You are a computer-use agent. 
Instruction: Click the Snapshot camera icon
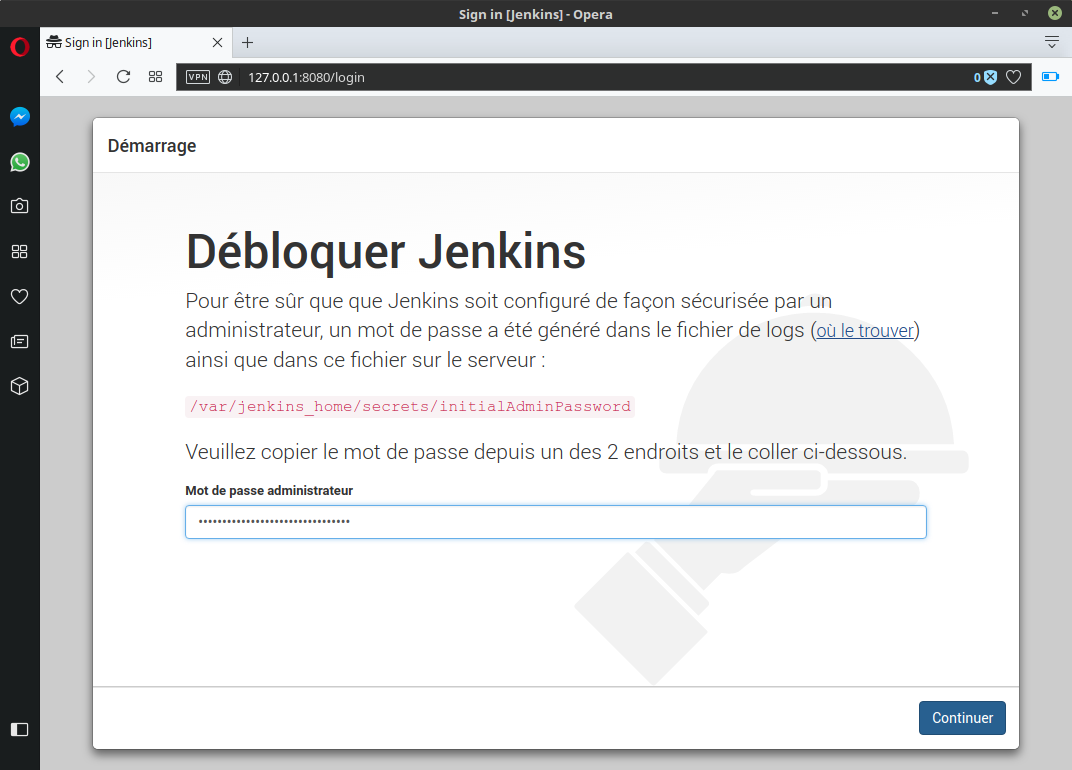click(19, 206)
